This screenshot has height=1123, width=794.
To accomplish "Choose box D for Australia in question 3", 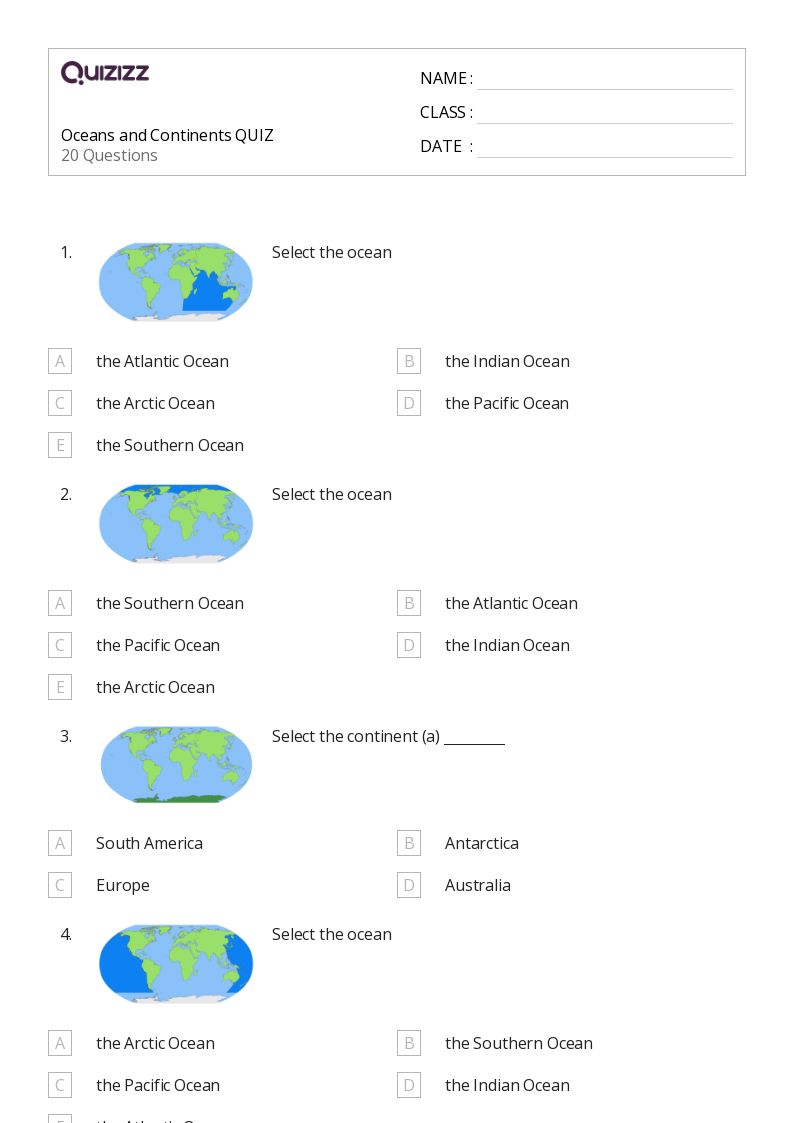I will point(409,885).
